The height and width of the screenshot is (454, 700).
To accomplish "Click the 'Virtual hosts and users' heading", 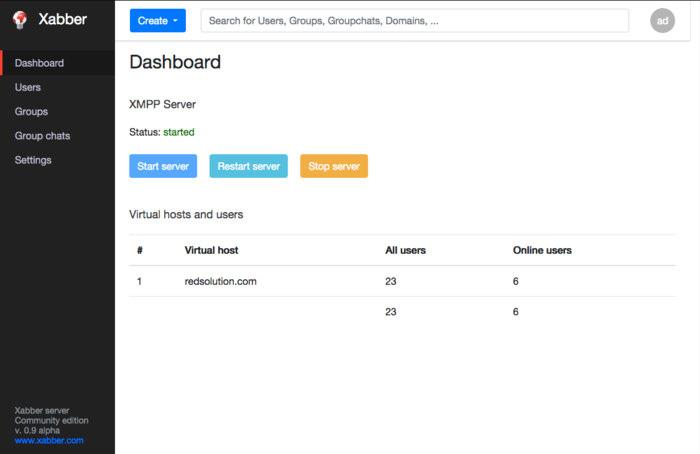I will click(x=186, y=214).
